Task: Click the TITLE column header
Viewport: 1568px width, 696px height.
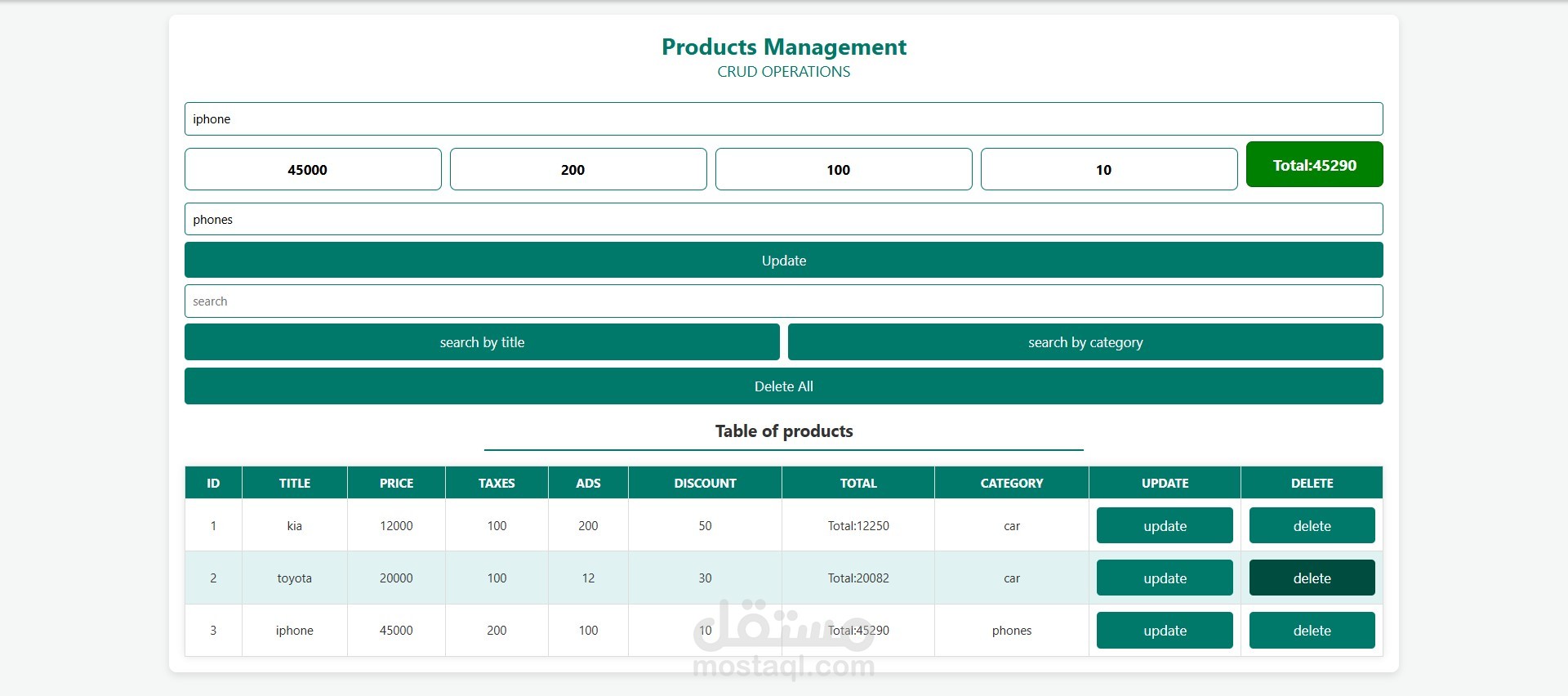Action: point(295,483)
